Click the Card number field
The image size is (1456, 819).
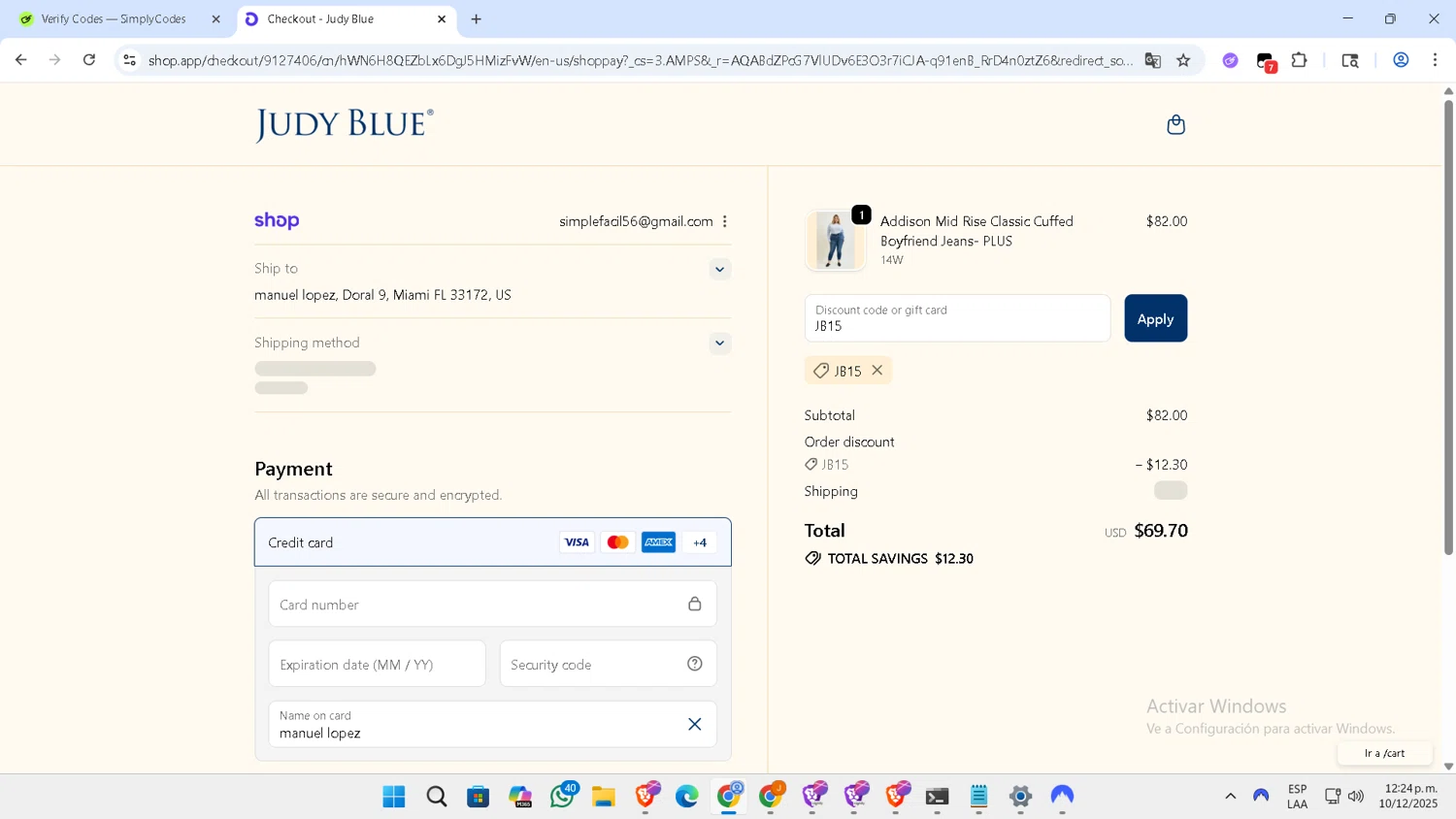tap(492, 605)
